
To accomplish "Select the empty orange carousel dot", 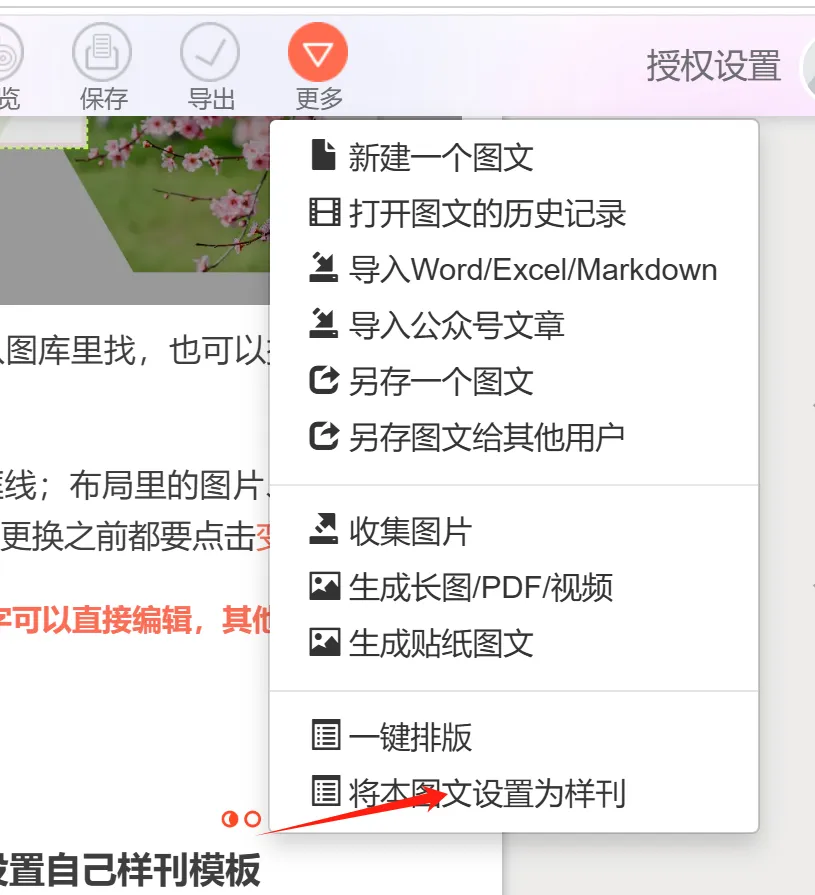I will tap(252, 819).
